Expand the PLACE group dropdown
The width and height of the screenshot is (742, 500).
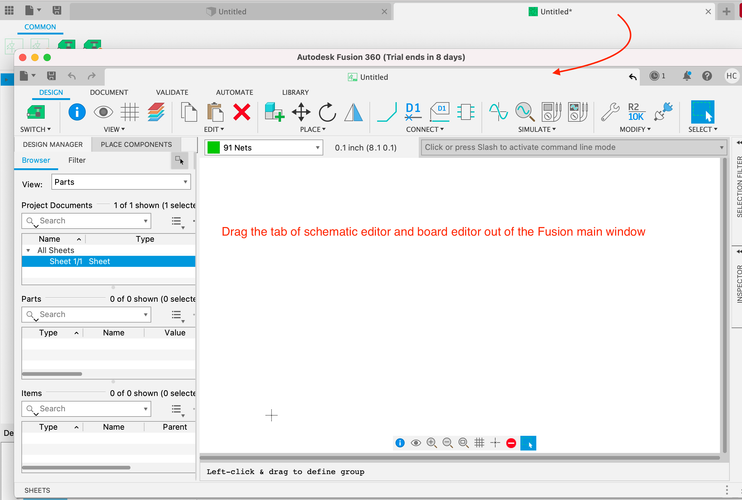point(313,129)
